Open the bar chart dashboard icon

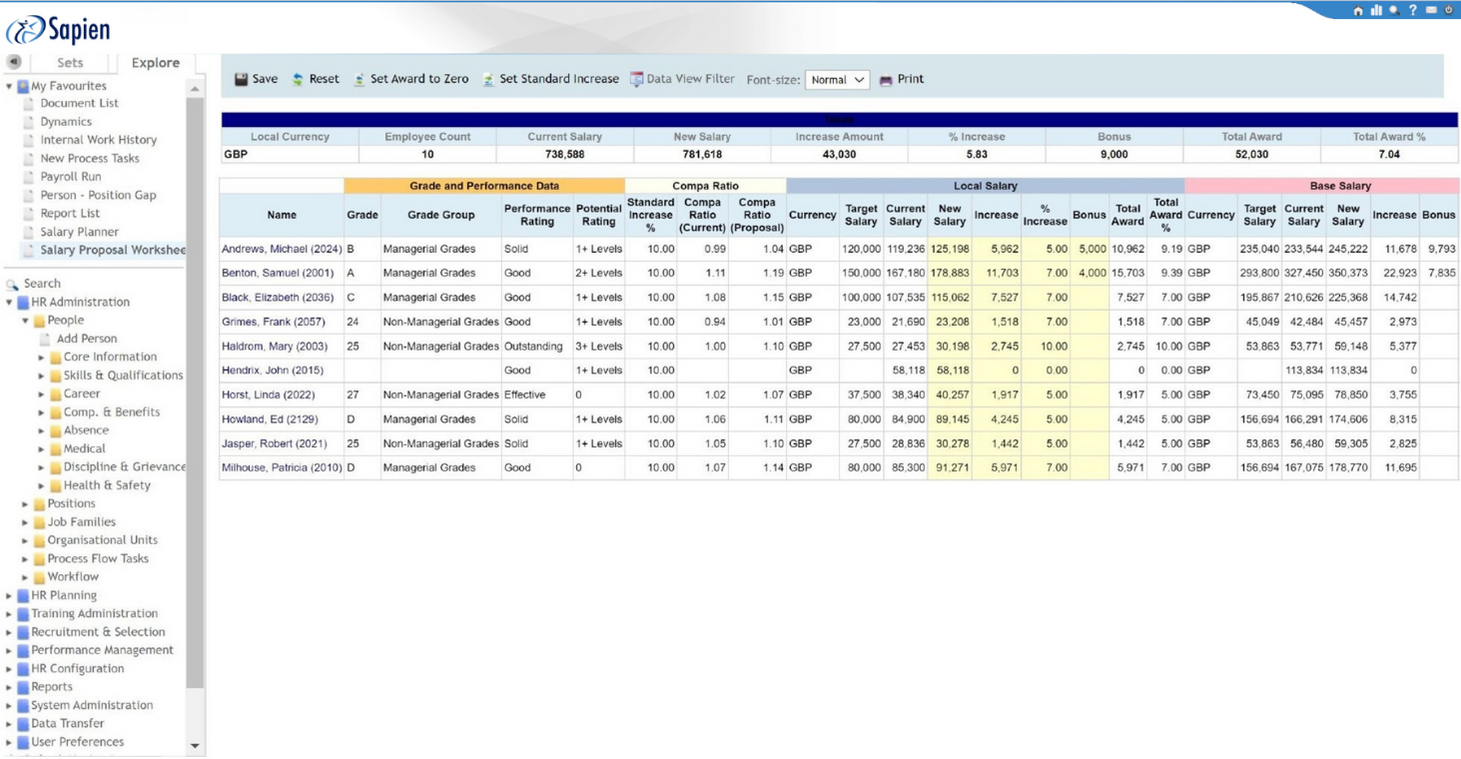click(x=1376, y=11)
